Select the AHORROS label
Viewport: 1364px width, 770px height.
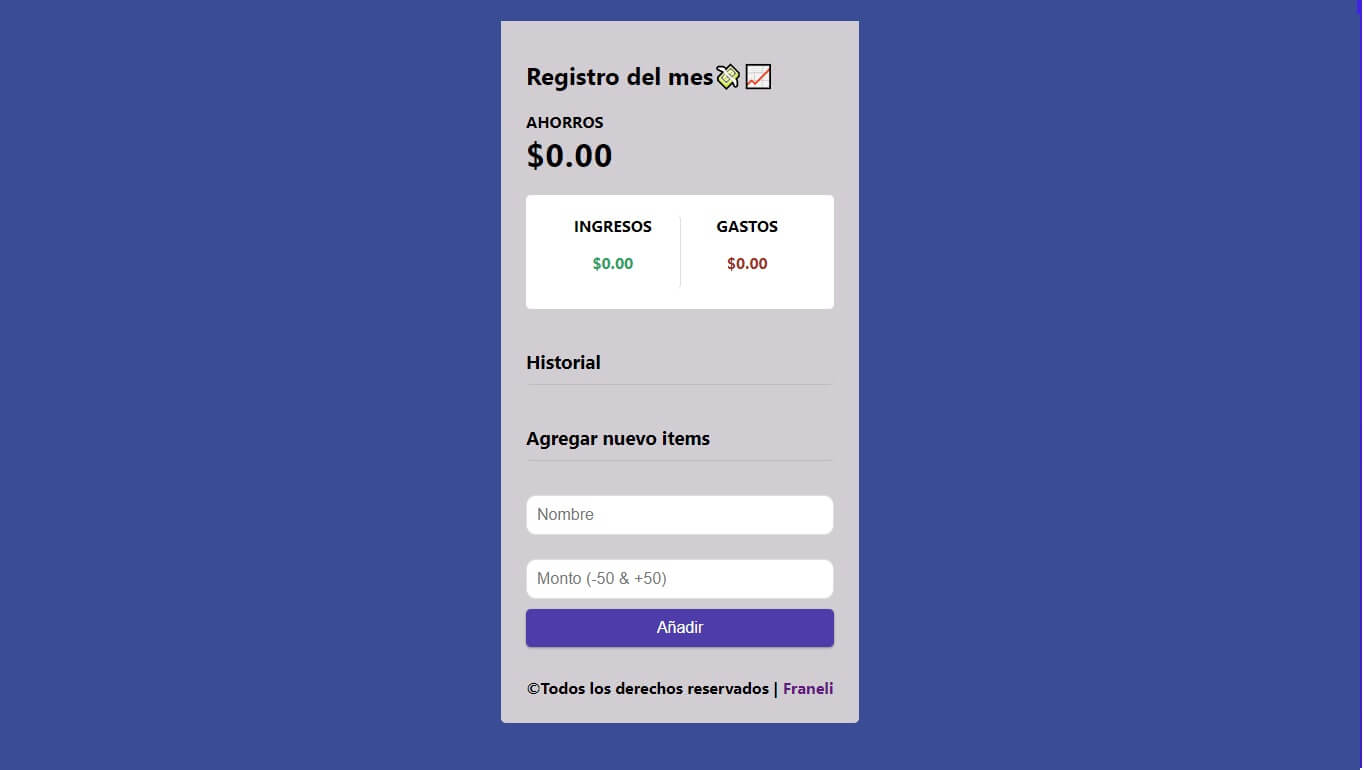(565, 123)
